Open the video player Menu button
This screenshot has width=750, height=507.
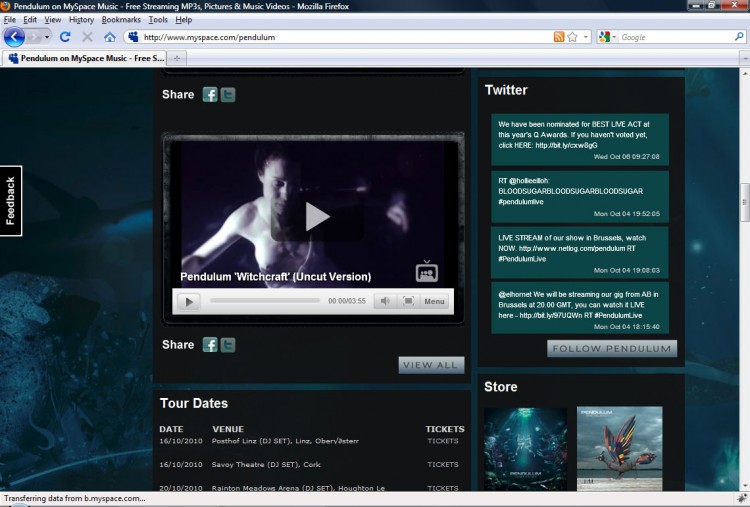[x=434, y=301]
